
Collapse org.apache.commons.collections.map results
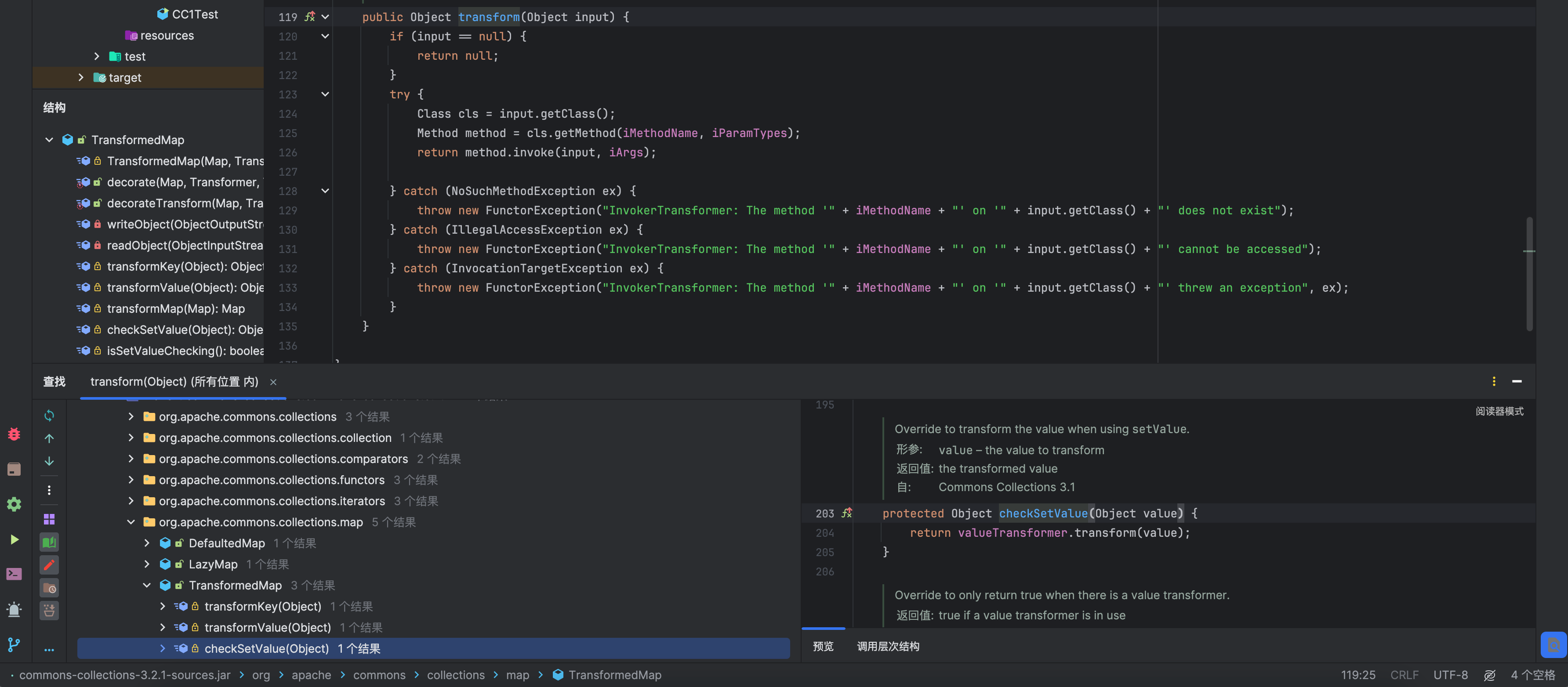click(x=131, y=522)
